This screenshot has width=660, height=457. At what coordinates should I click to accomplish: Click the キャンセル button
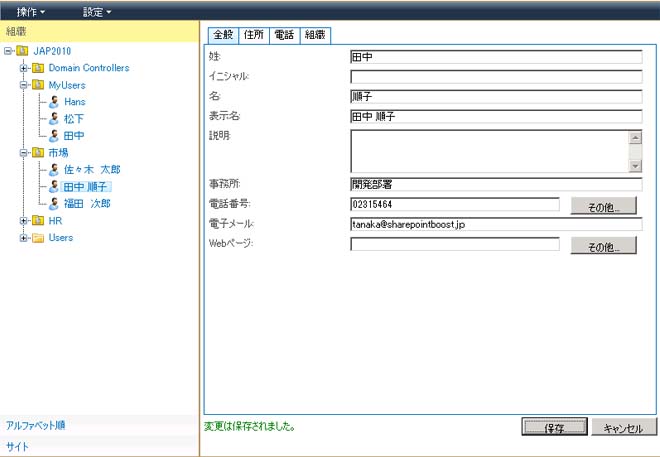click(x=624, y=427)
